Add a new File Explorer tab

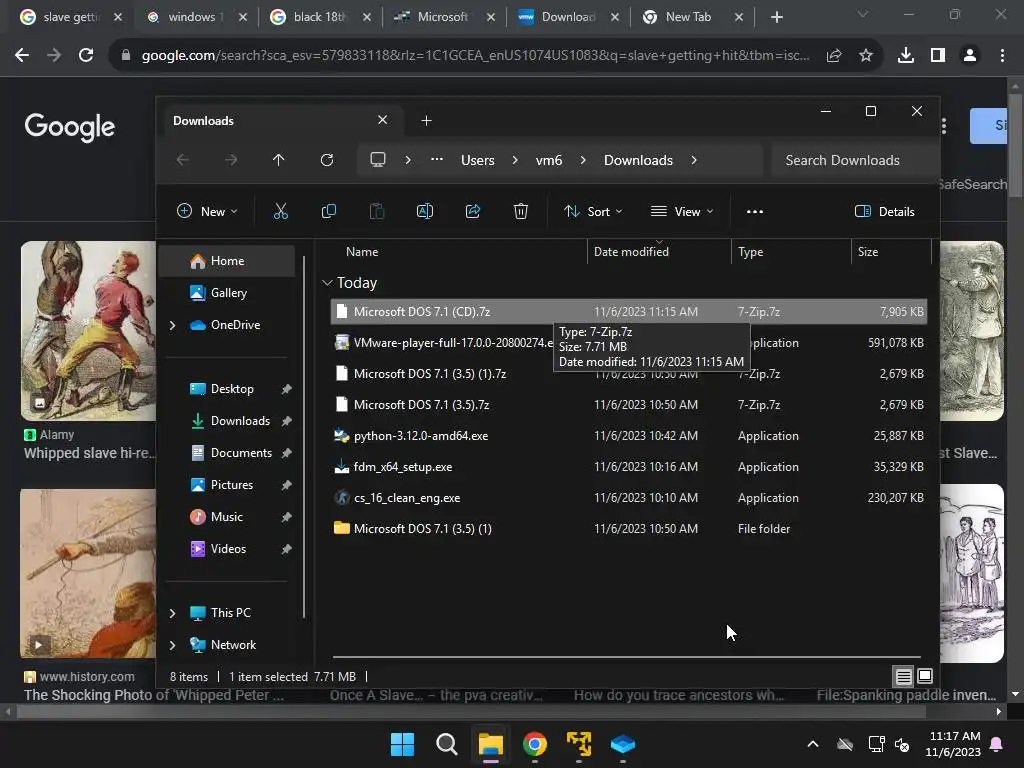426,120
